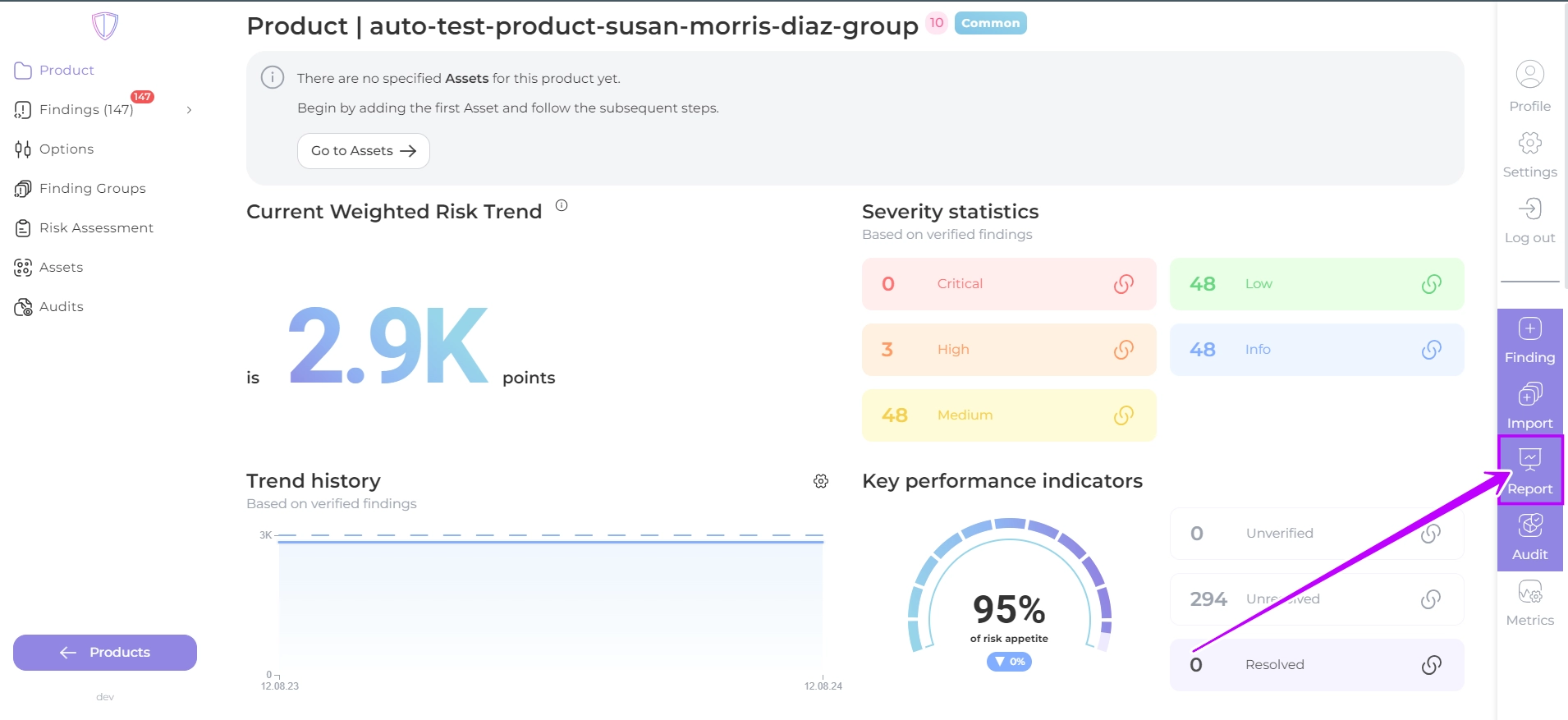
Task: Return to Products list button
Action: pos(105,653)
